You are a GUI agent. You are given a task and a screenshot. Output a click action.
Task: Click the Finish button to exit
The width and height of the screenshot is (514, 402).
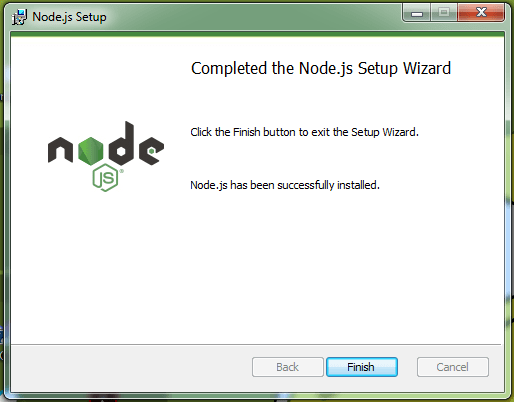[x=362, y=367]
